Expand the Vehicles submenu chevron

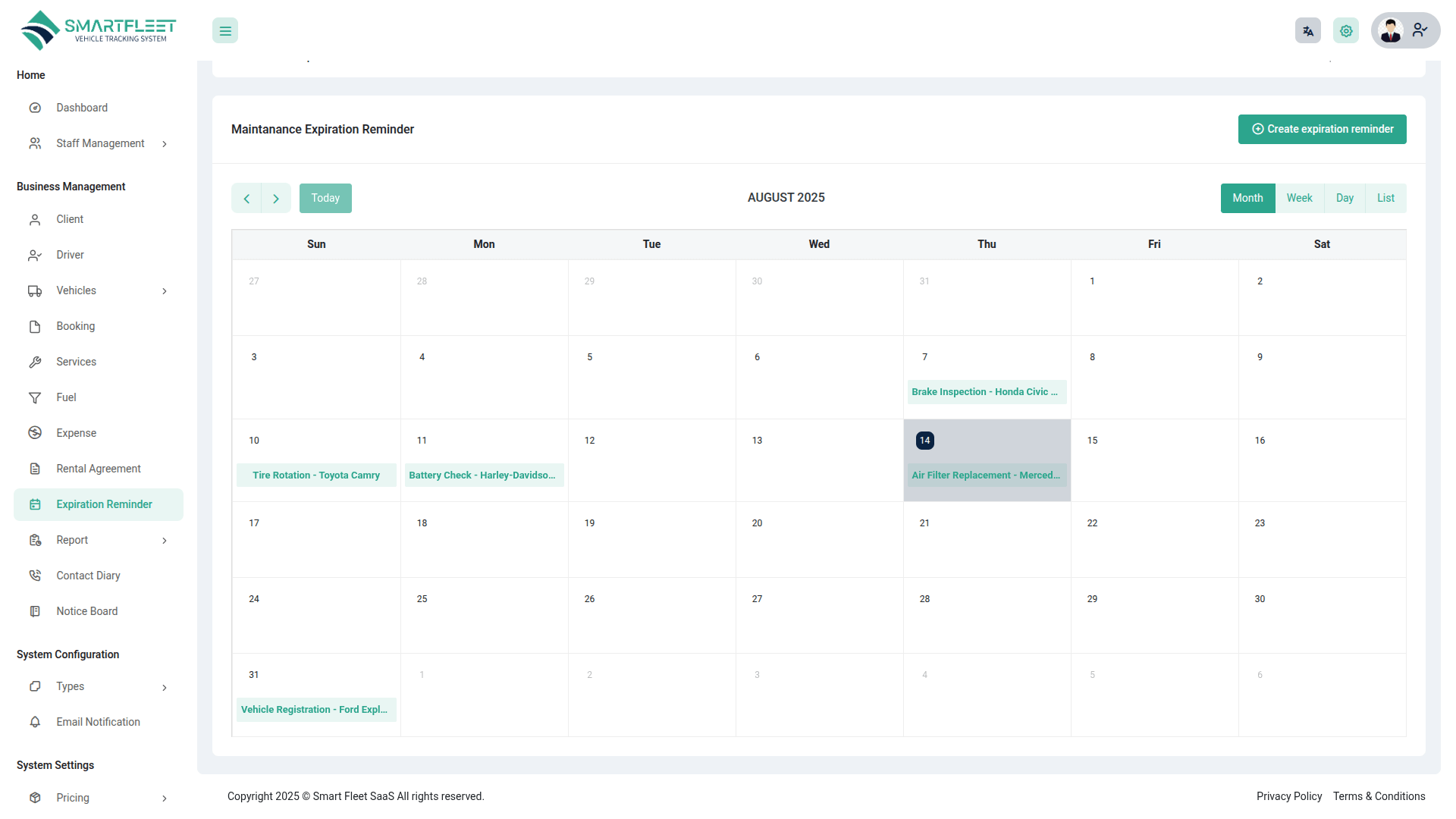pos(165,291)
